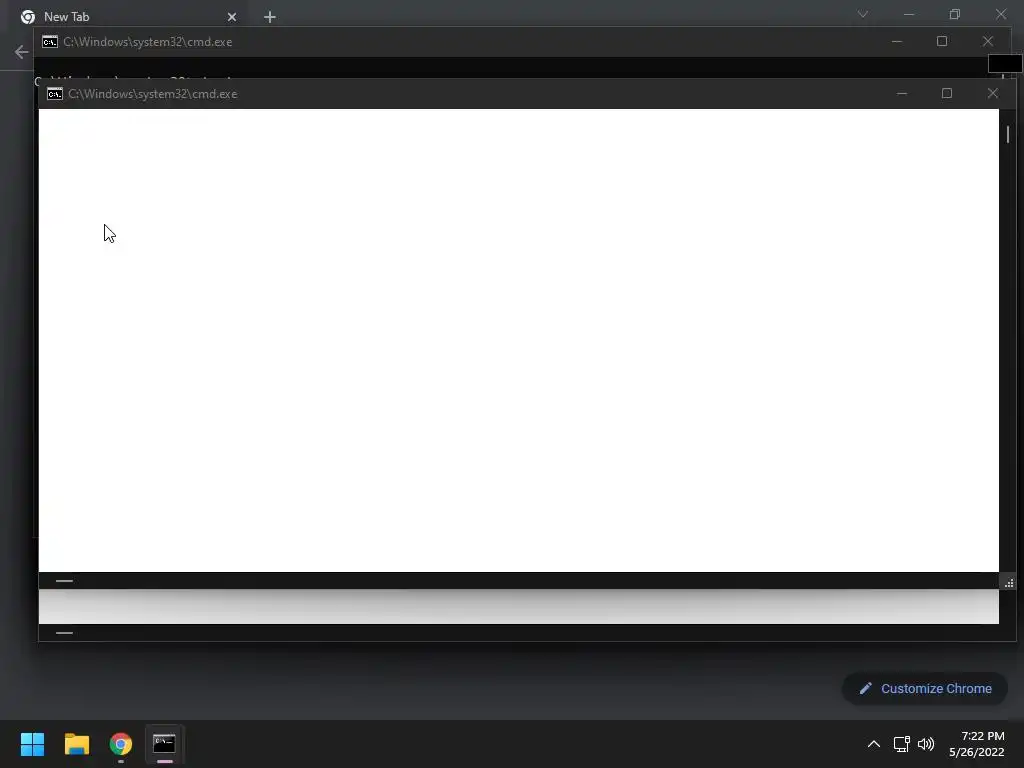Open a new Chrome tab with plus
Image resolution: width=1024 pixels, height=768 pixels.
tap(270, 17)
